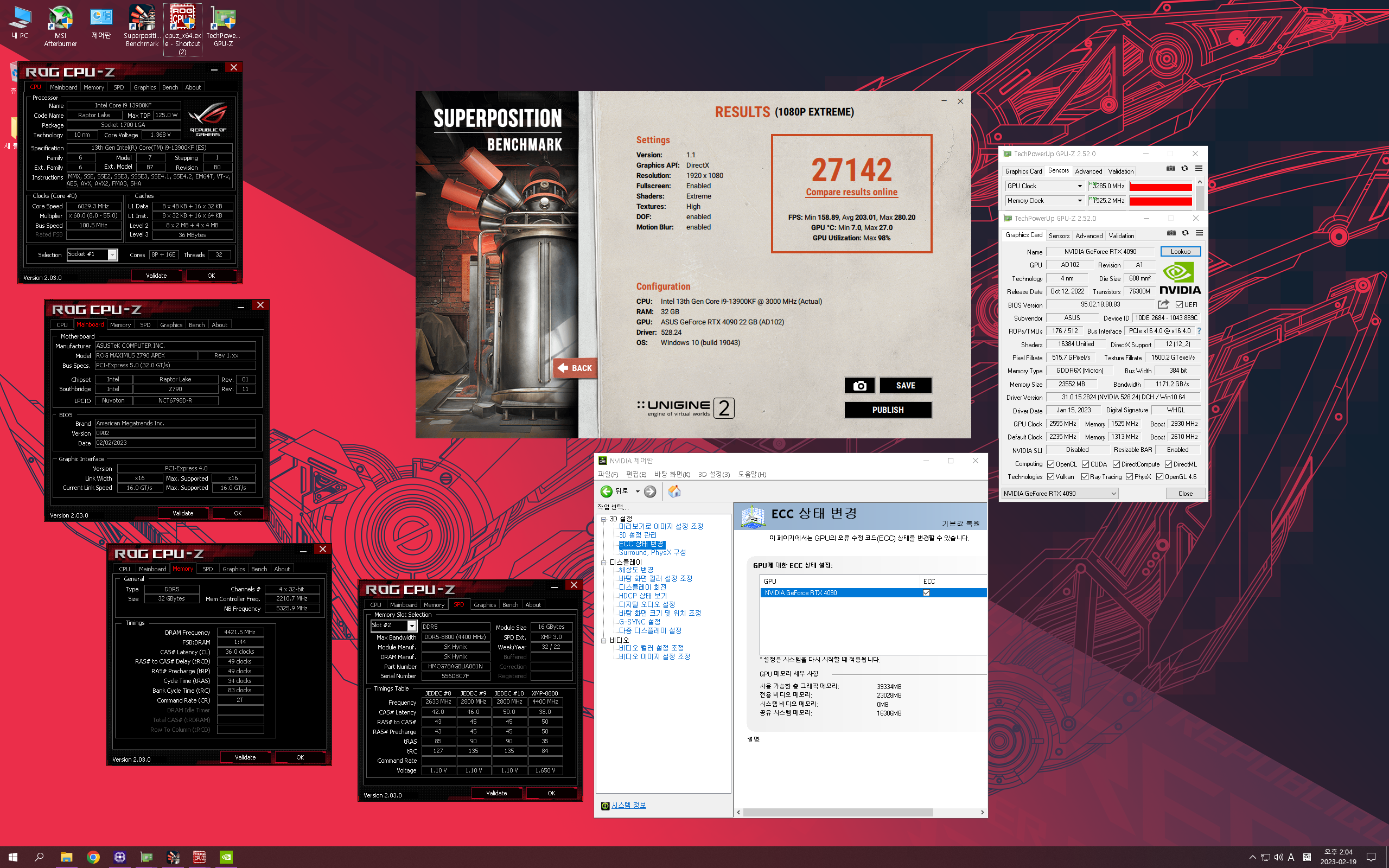Open File Explorer from the taskbar
1389x868 pixels.
pyautogui.click(x=66, y=857)
